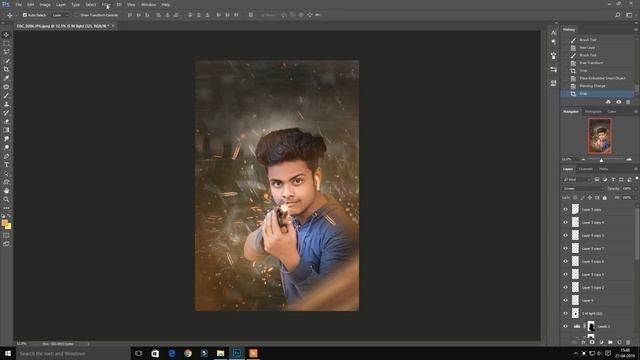
Task: Open the layer filter Kind dropdown
Action: point(577,180)
